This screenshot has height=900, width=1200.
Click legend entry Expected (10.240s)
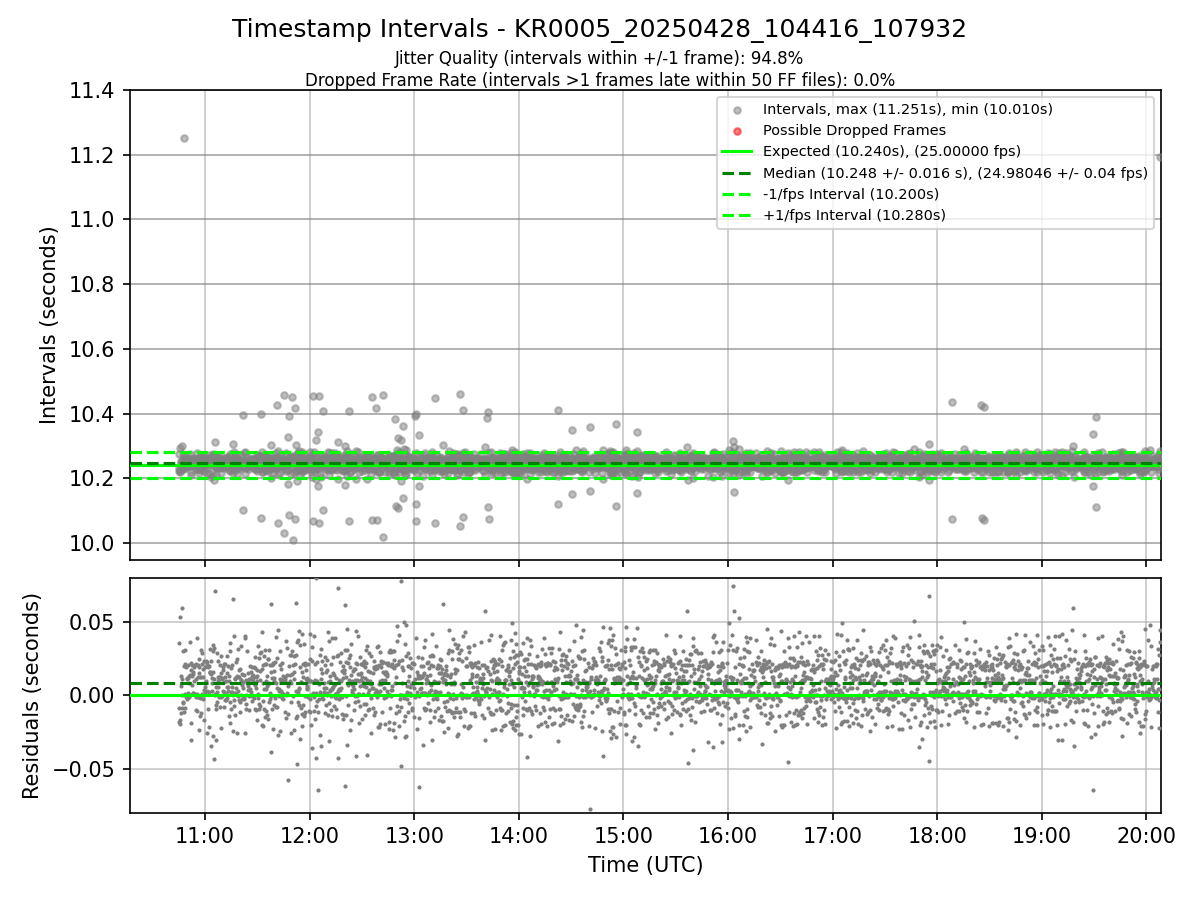coord(892,151)
